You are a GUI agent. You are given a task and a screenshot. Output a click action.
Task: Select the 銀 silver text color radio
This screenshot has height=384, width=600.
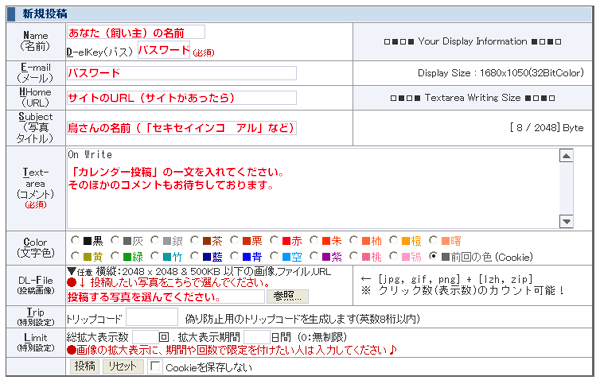[155, 240]
